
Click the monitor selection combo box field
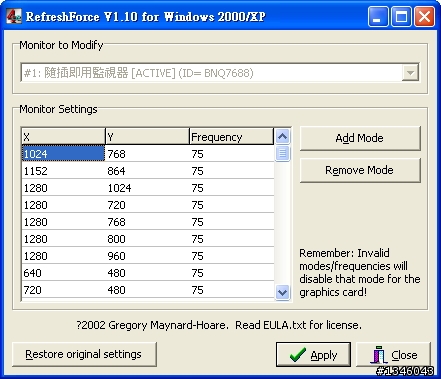[x=220, y=73]
